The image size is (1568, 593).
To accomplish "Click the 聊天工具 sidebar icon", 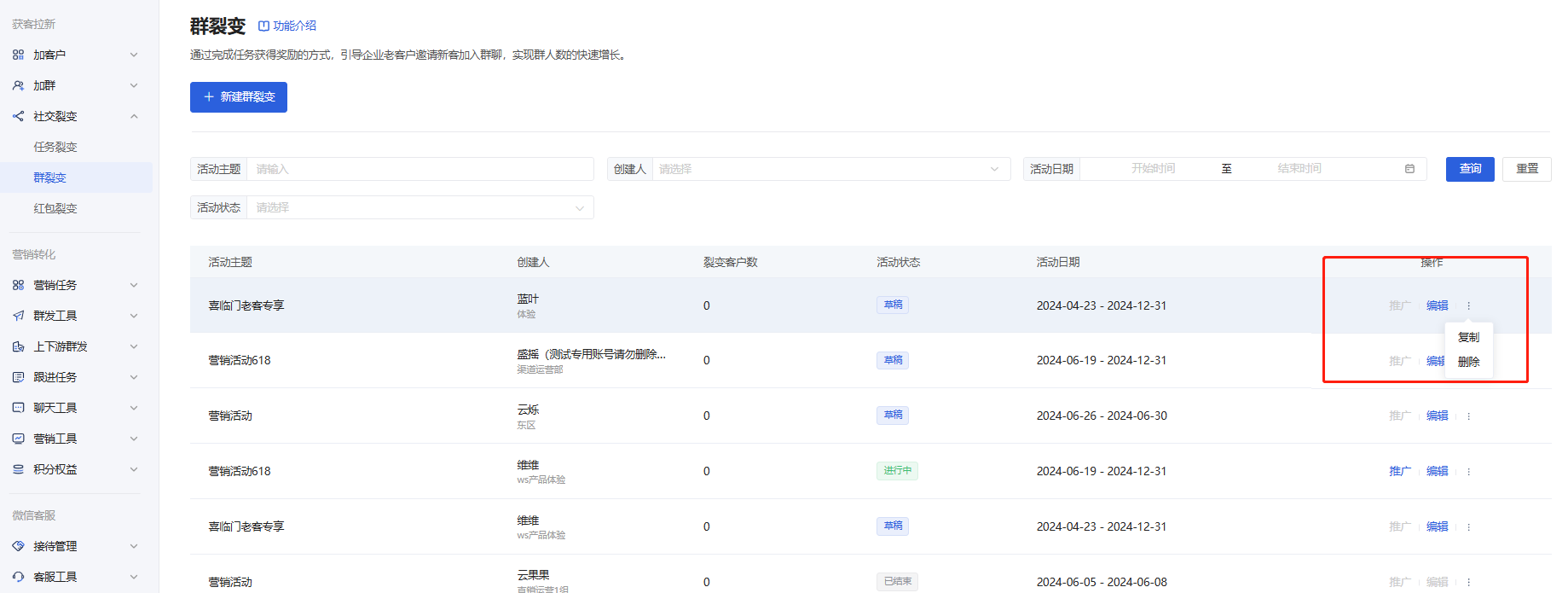I will click(x=18, y=408).
